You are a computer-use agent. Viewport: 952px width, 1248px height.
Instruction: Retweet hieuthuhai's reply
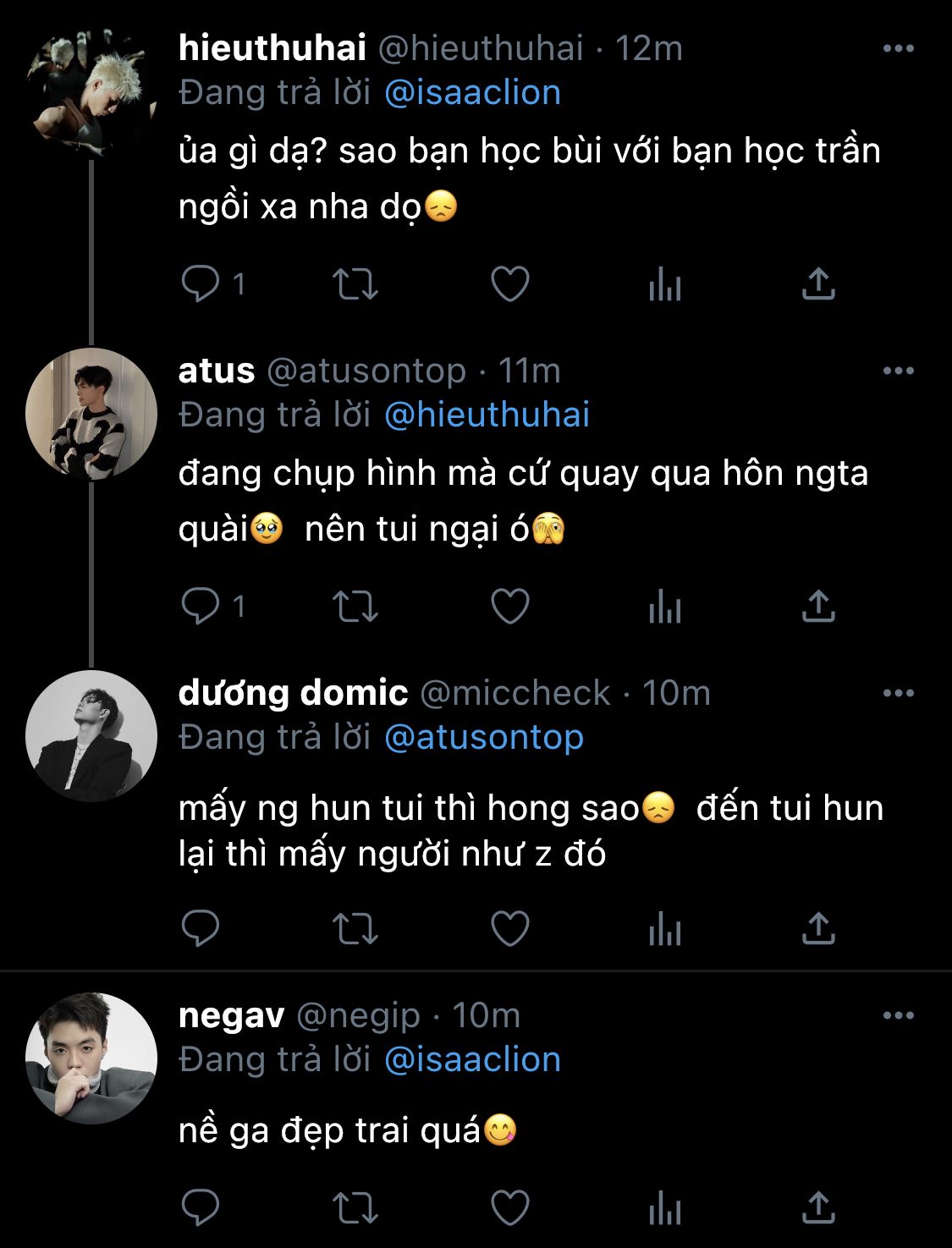(355, 284)
